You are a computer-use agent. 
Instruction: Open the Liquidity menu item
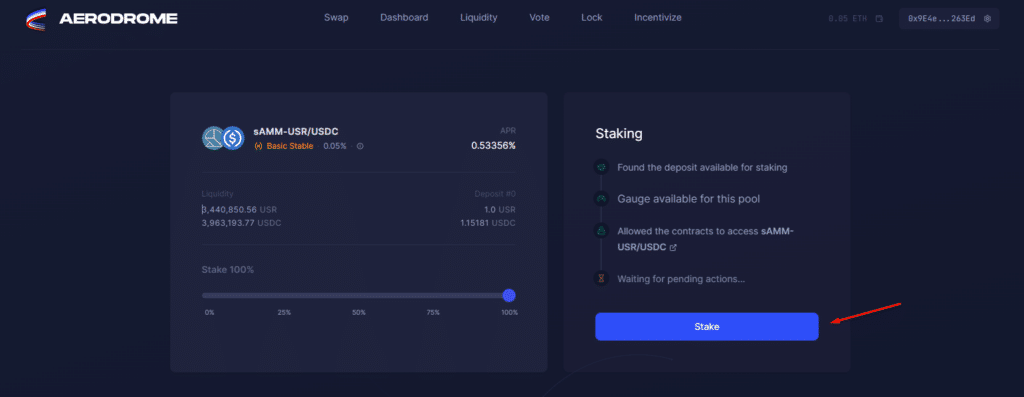(x=479, y=18)
